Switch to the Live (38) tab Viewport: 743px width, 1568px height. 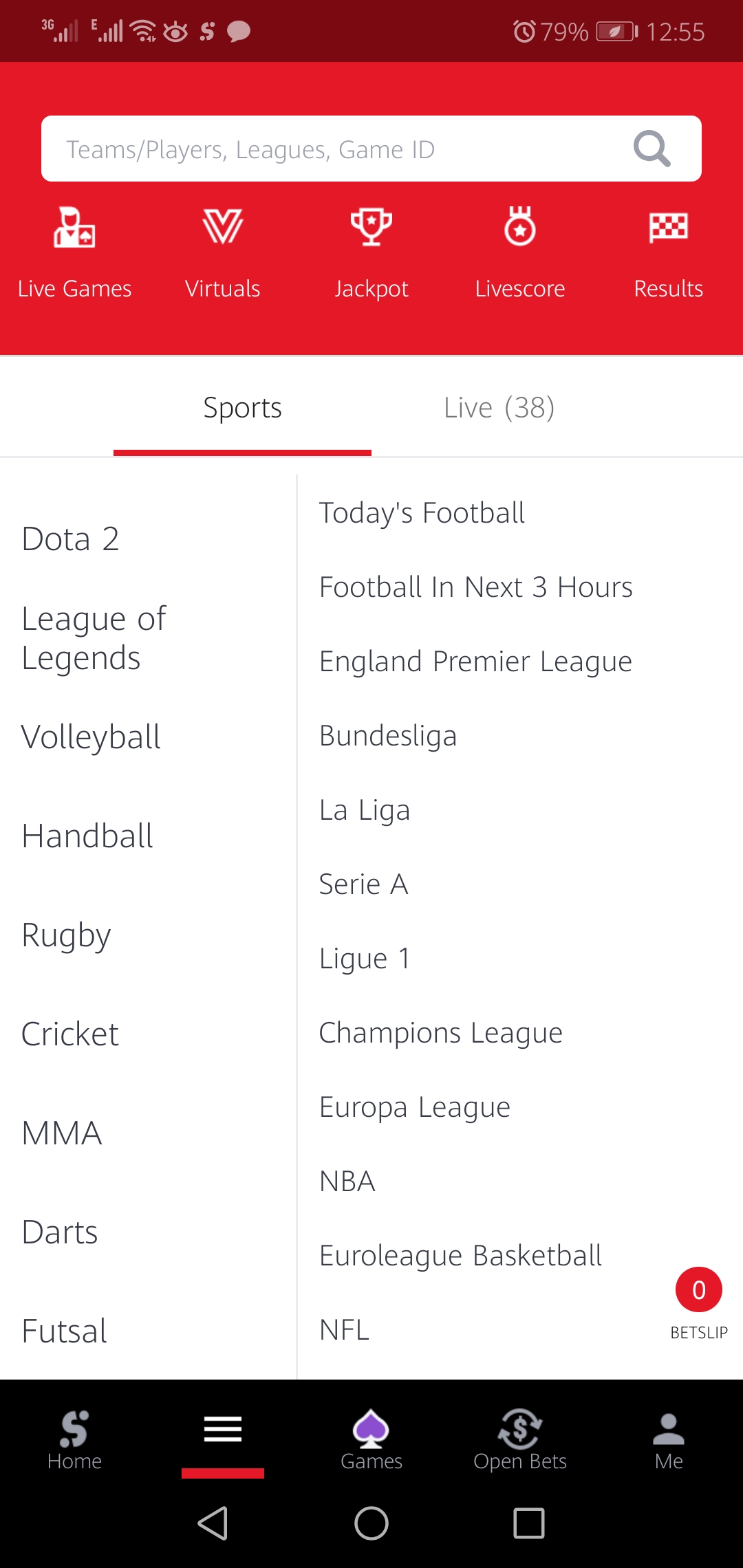(499, 408)
